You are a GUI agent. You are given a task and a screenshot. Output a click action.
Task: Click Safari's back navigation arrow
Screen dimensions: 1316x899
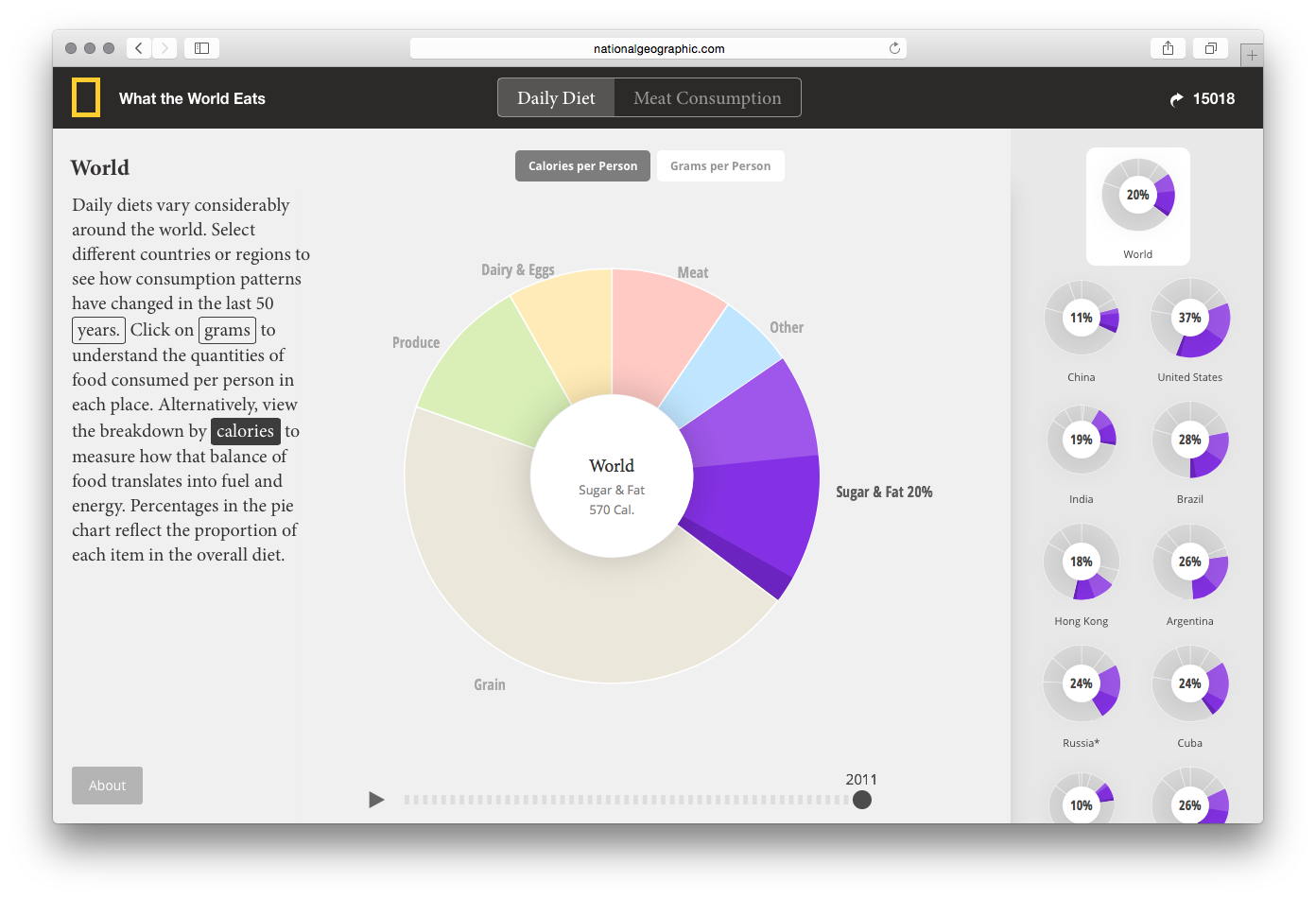tap(139, 48)
